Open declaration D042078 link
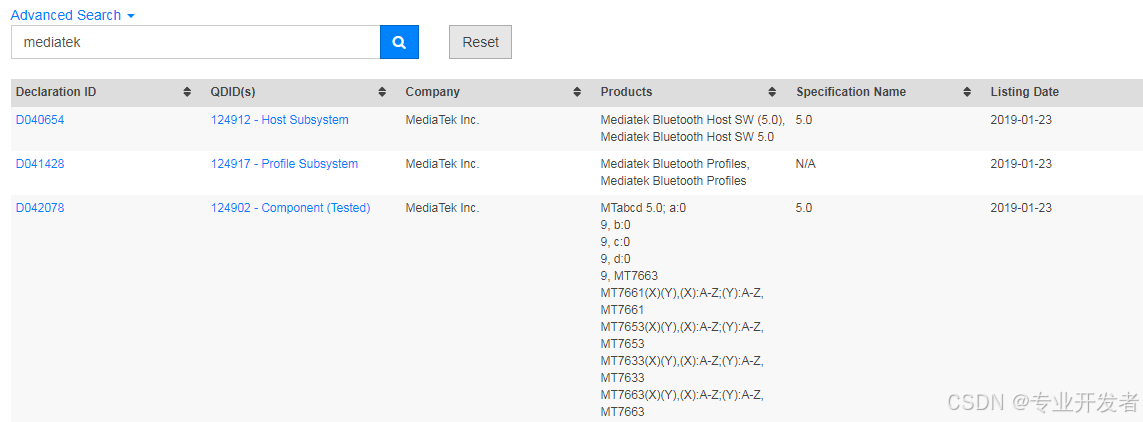Image resolution: width=1143 pixels, height=422 pixels. [40, 208]
